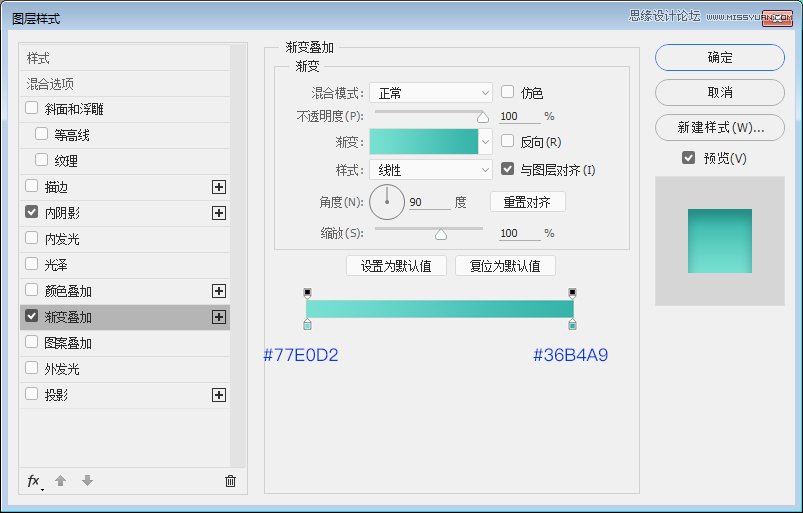The width and height of the screenshot is (803, 513).
Task: Click the 缩放 value field
Action: pyautogui.click(x=520, y=233)
